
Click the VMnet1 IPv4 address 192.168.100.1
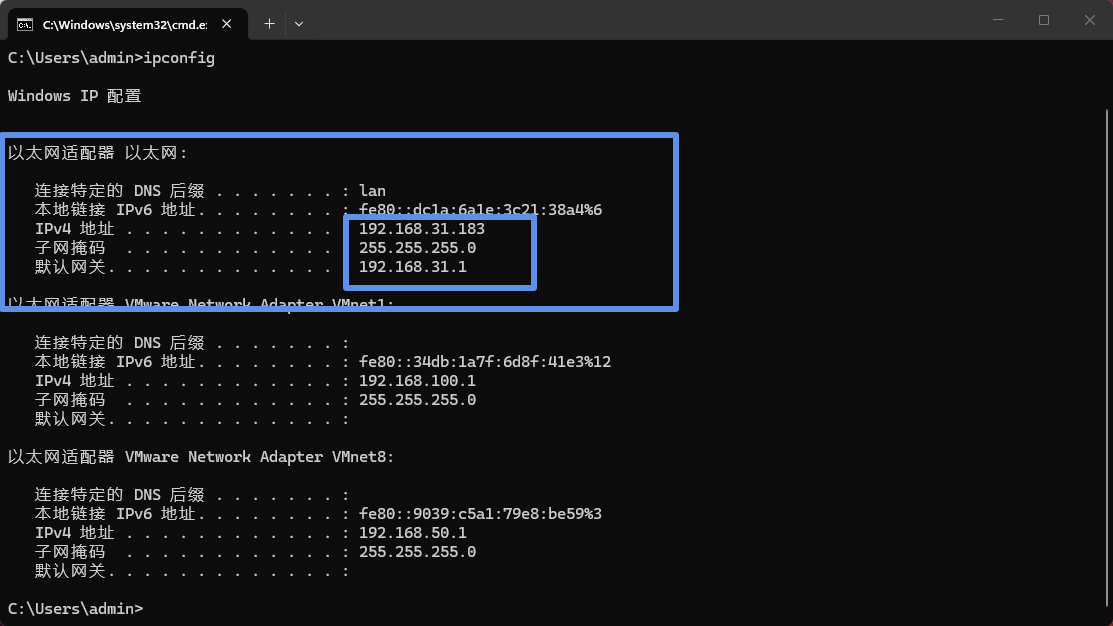pyautogui.click(x=417, y=381)
